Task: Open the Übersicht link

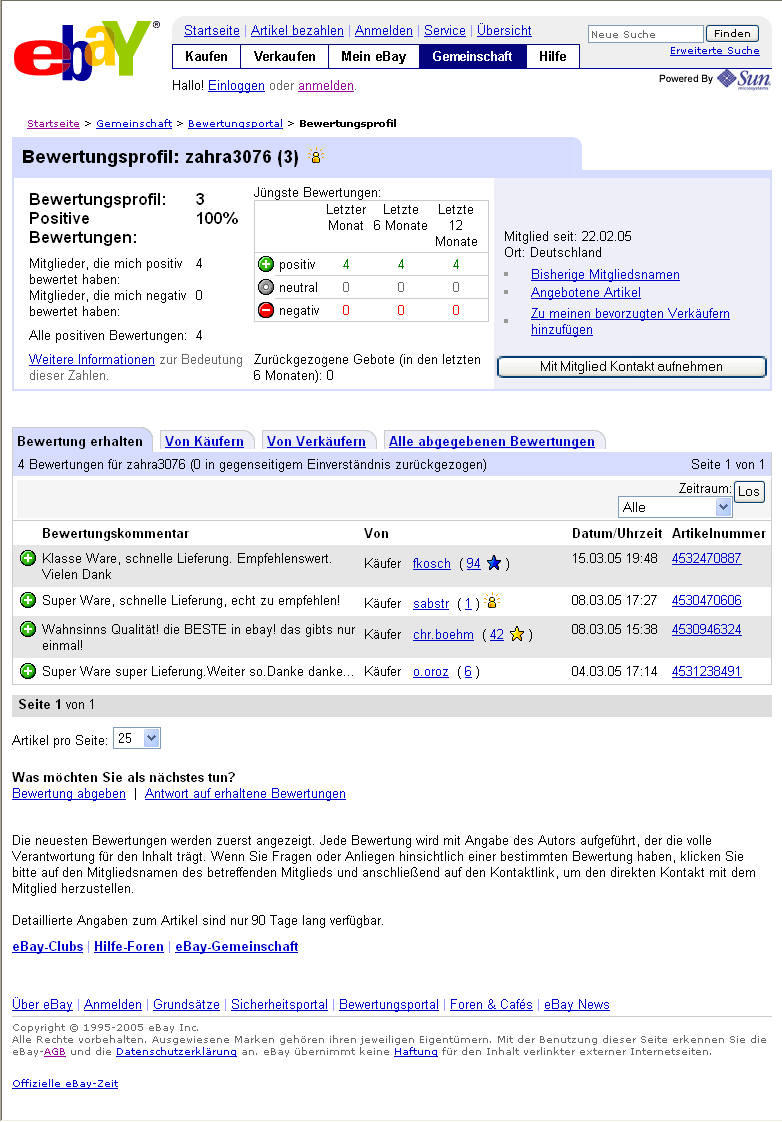Action: tap(504, 31)
